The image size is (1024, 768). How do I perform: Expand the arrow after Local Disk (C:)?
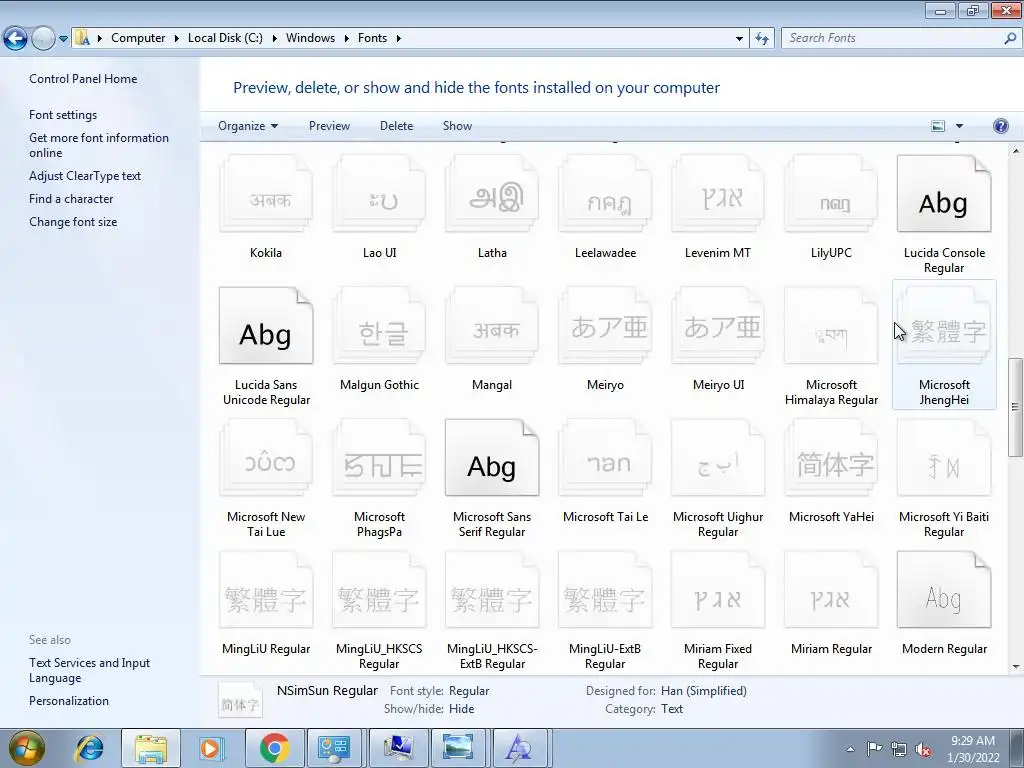click(x=274, y=39)
